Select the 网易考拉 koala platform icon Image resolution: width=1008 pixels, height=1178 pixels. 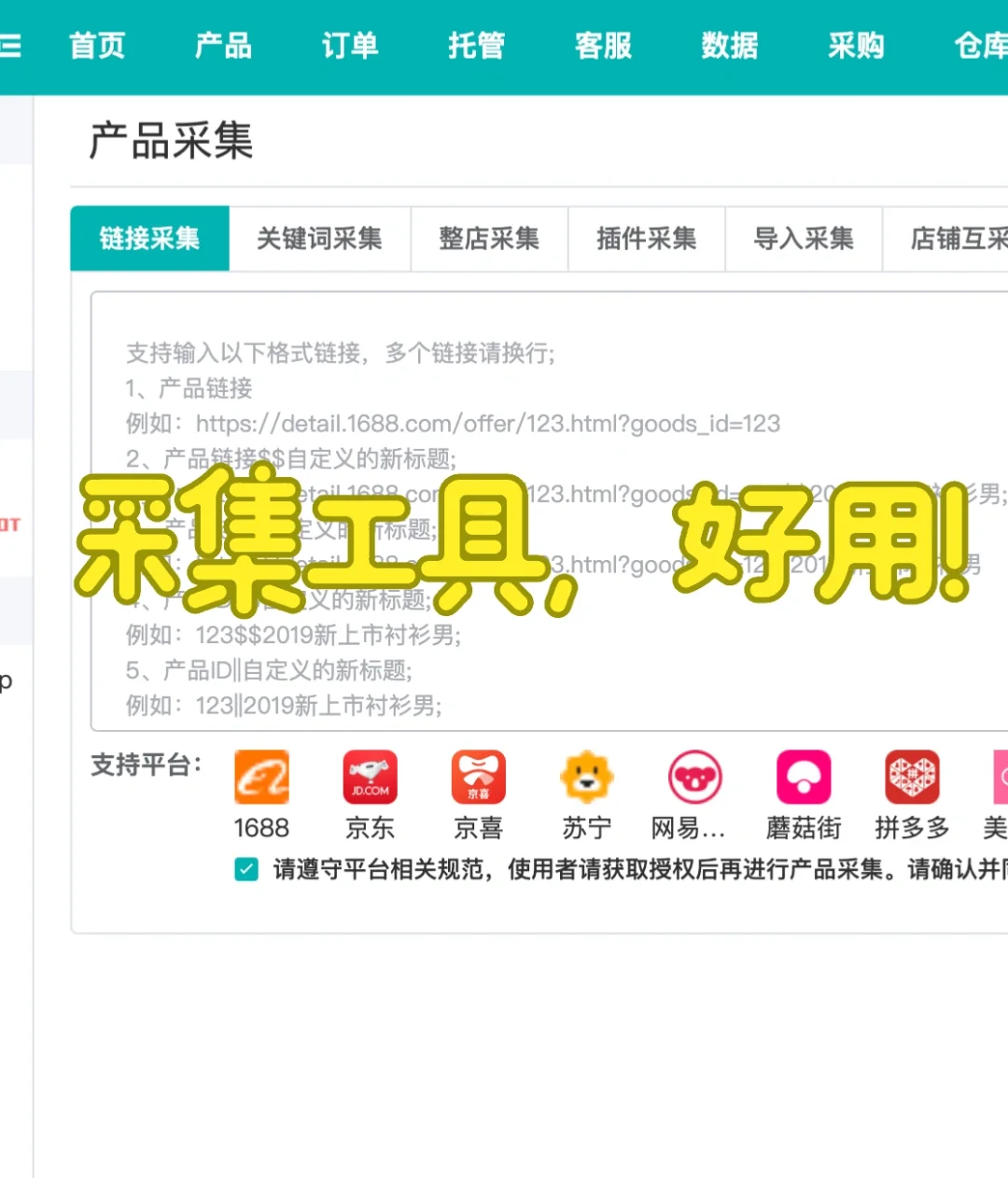[695, 777]
